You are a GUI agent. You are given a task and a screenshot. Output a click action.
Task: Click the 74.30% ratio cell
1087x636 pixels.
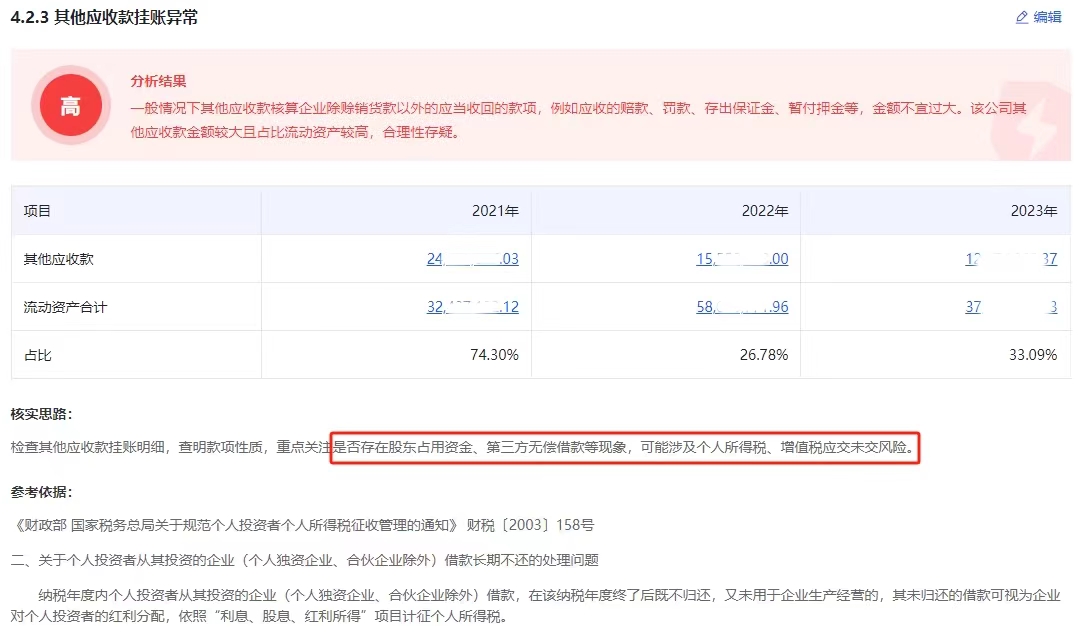pyautogui.click(x=492, y=355)
